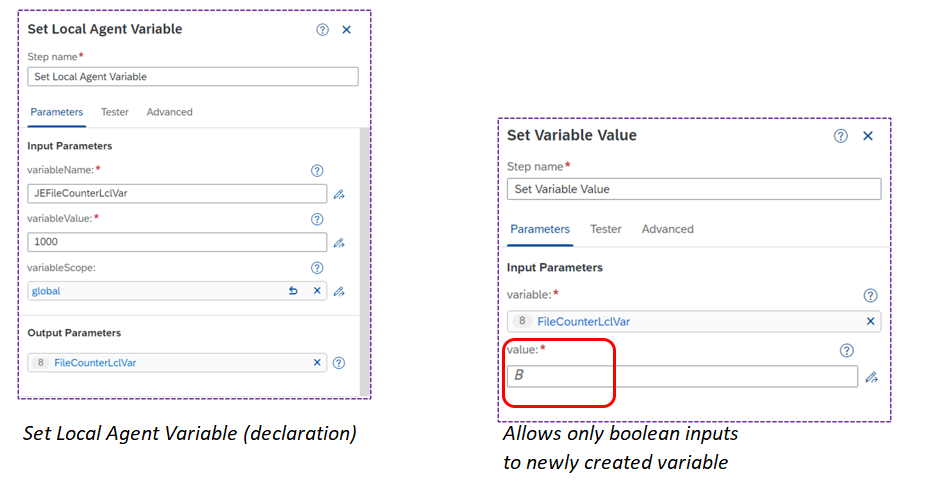Close the Set Local Agent Variable panel
The image size is (929, 498).
coord(347,30)
